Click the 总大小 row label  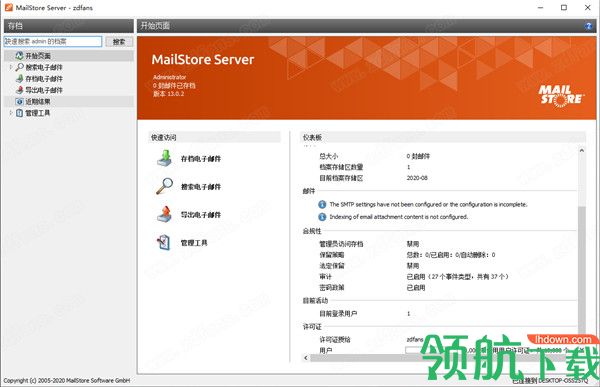[x=329, y=156]
